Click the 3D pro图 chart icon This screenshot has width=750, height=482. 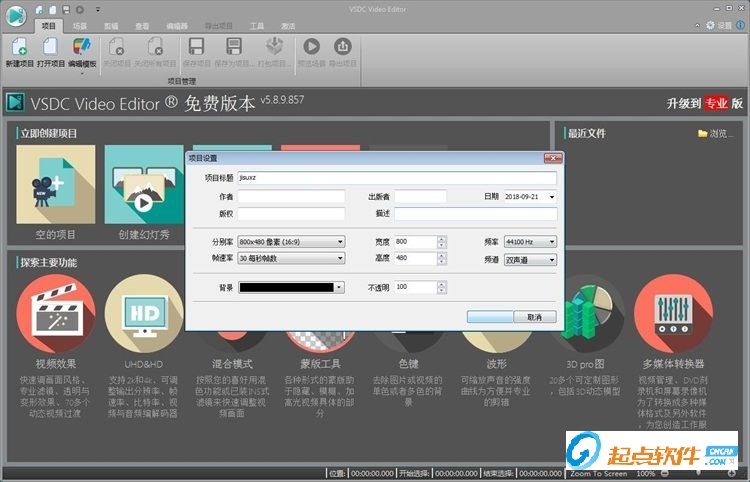589,311
